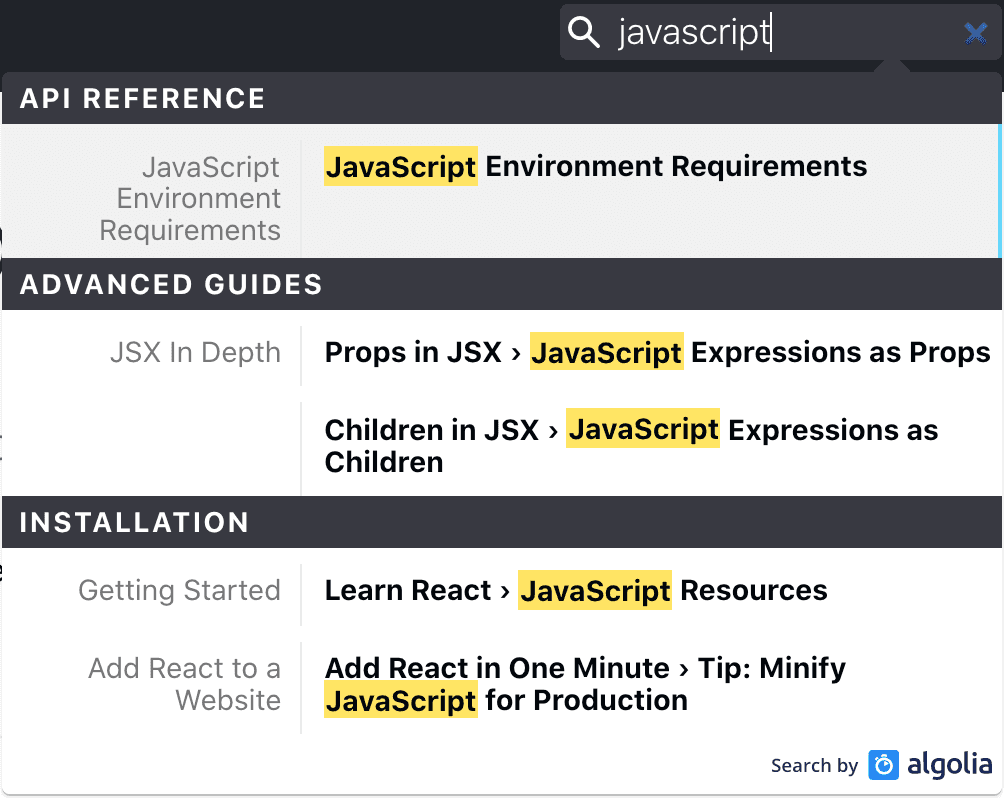Open 'Tip: Minify JavaScript for Production' result

pyautogui.click(x=585, y=684)
